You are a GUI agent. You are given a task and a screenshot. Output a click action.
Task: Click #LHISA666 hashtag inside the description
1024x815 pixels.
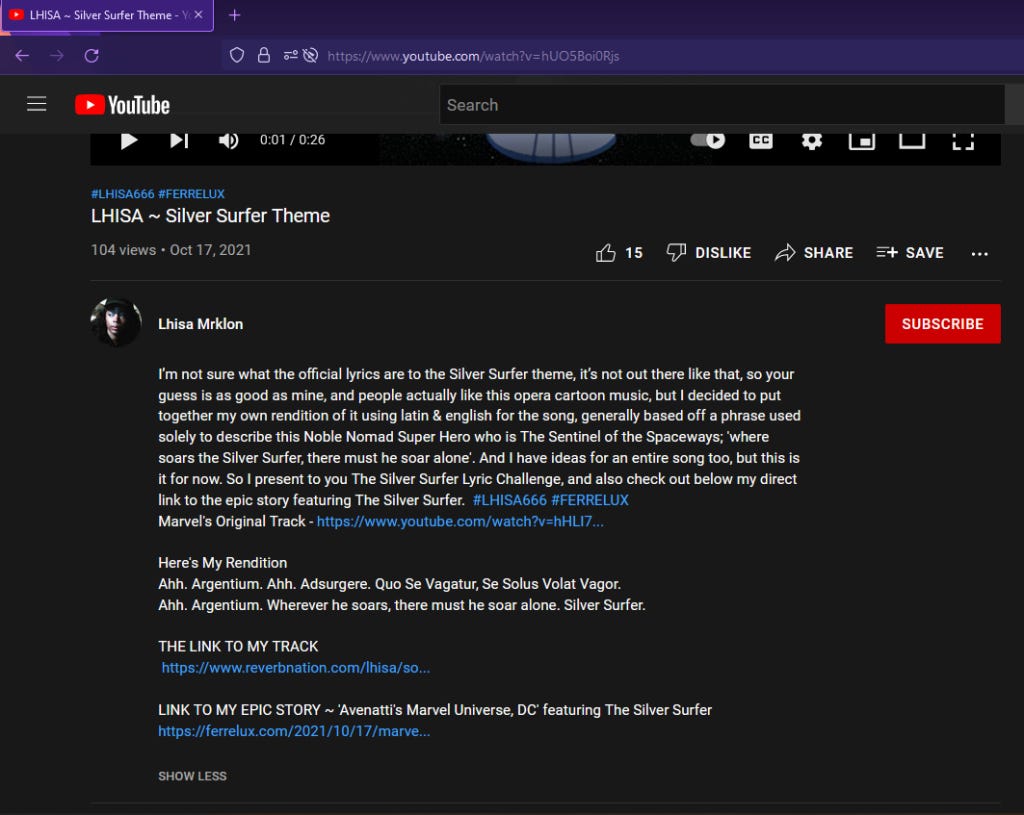coord(509,500)
